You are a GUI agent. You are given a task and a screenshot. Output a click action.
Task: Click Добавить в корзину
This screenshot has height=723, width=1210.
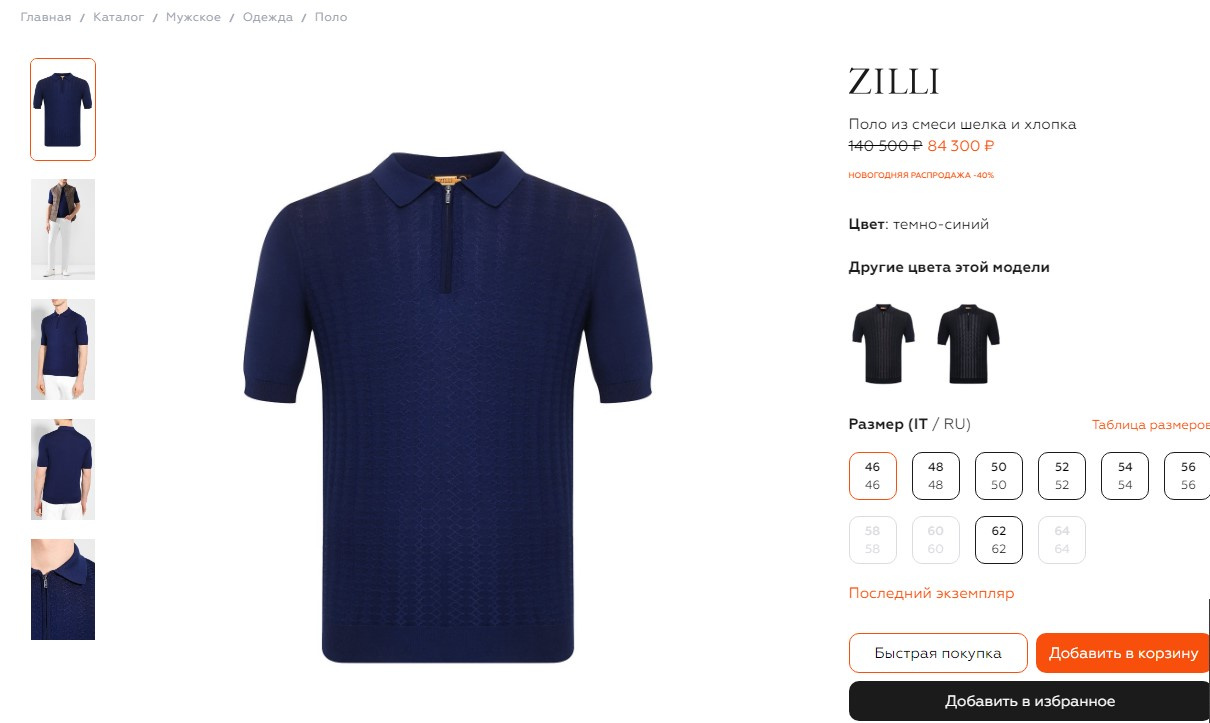tap(1123, 653)
